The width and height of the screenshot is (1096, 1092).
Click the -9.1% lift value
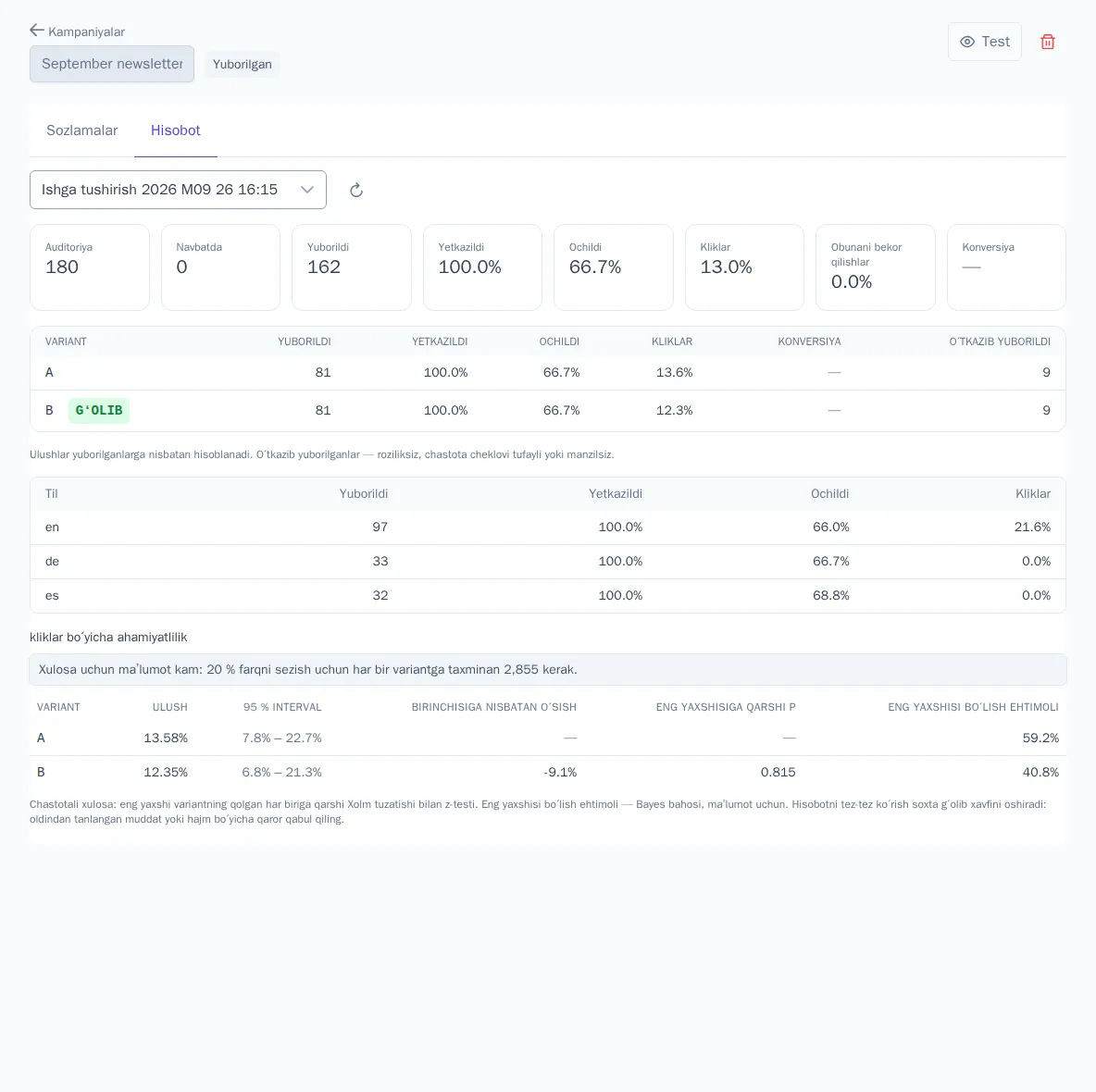pos(560,772)
